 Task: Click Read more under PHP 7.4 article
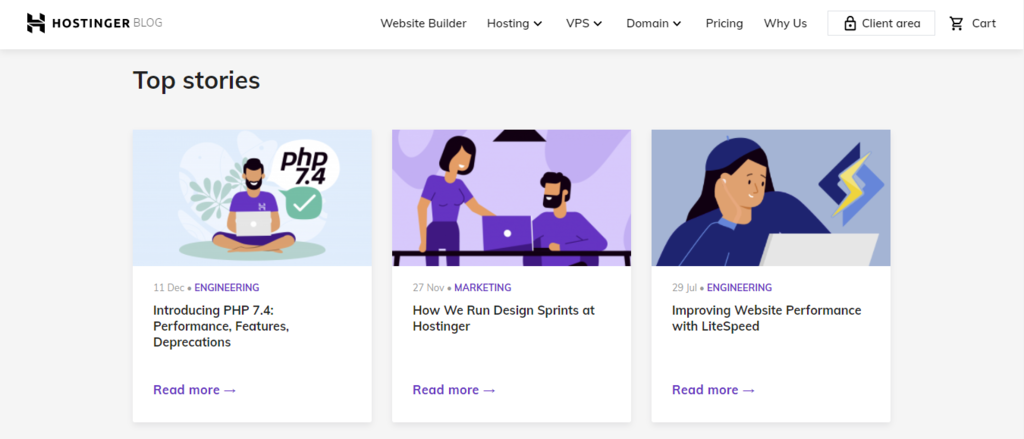point(194,390)
